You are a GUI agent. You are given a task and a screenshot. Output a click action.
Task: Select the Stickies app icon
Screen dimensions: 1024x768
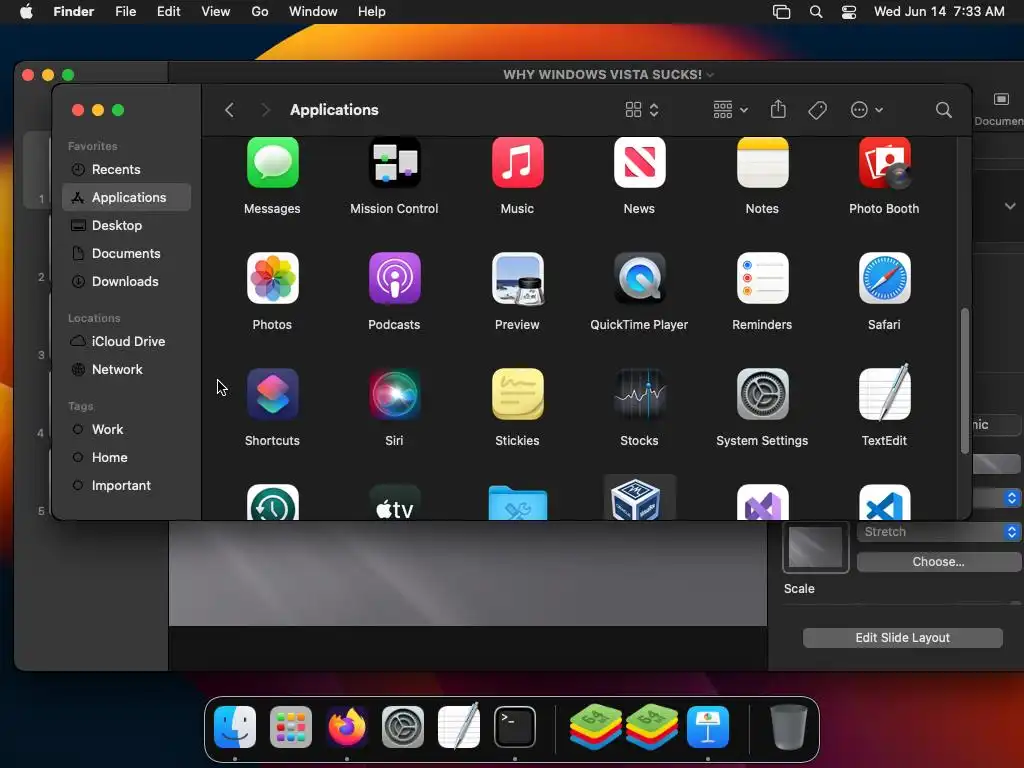pos(517,394)
